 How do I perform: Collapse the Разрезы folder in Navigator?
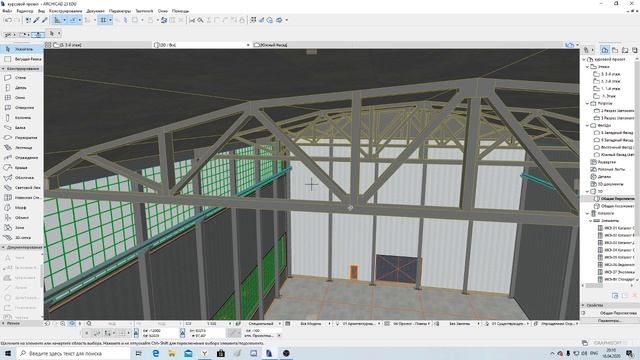pos(588,103)
